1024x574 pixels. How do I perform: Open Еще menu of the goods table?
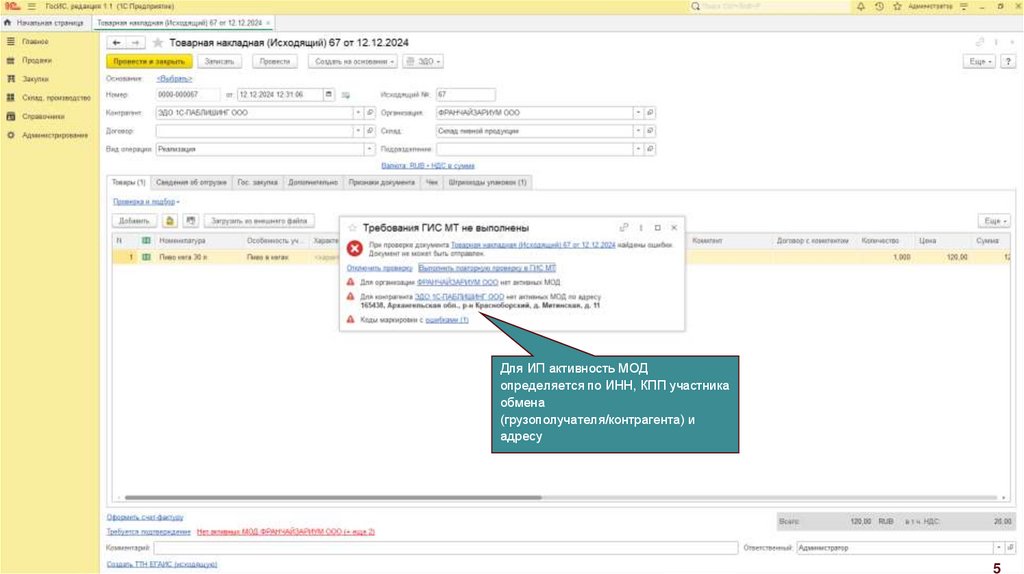point(994,221)
